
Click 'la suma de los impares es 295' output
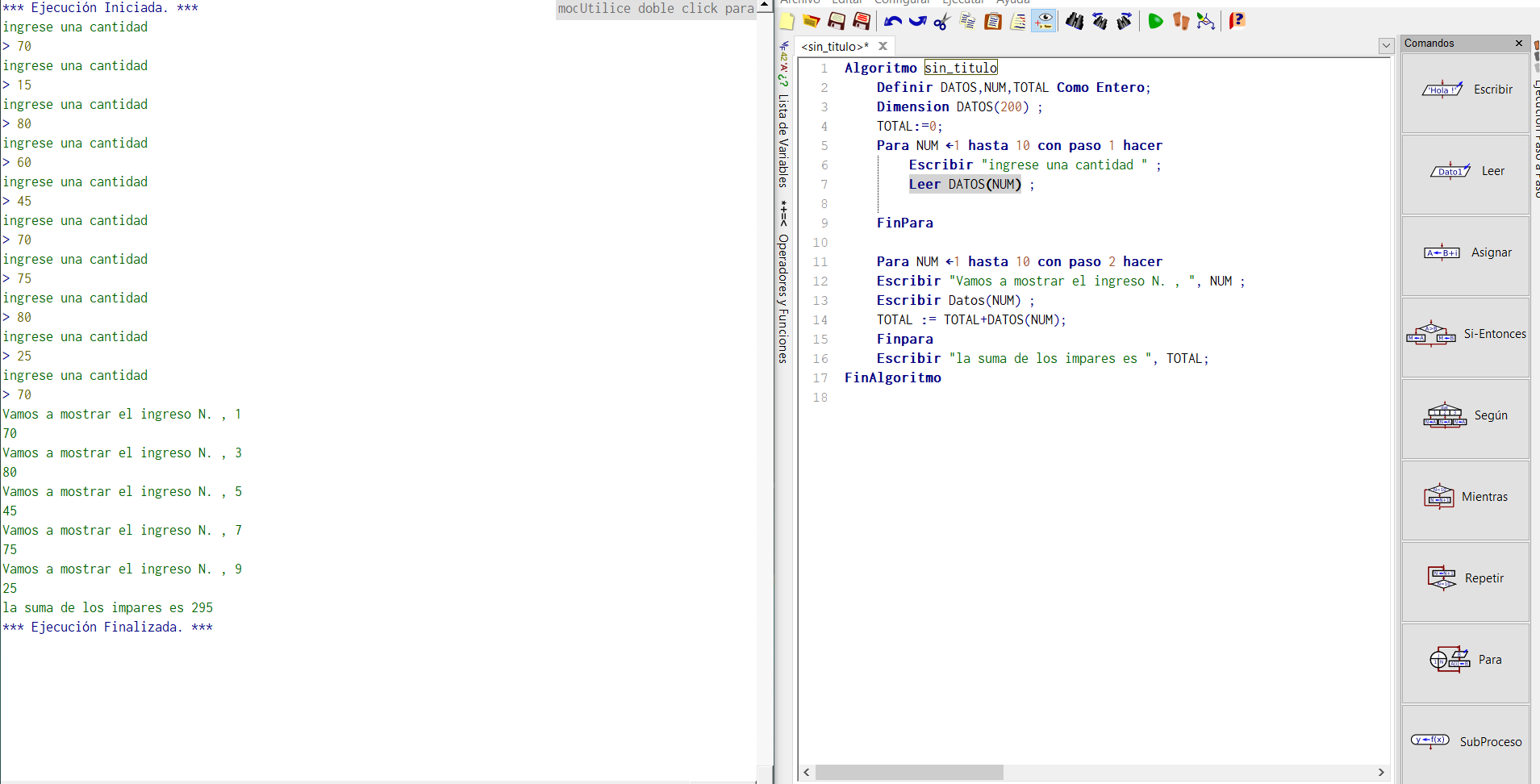(x=108, y=608)
